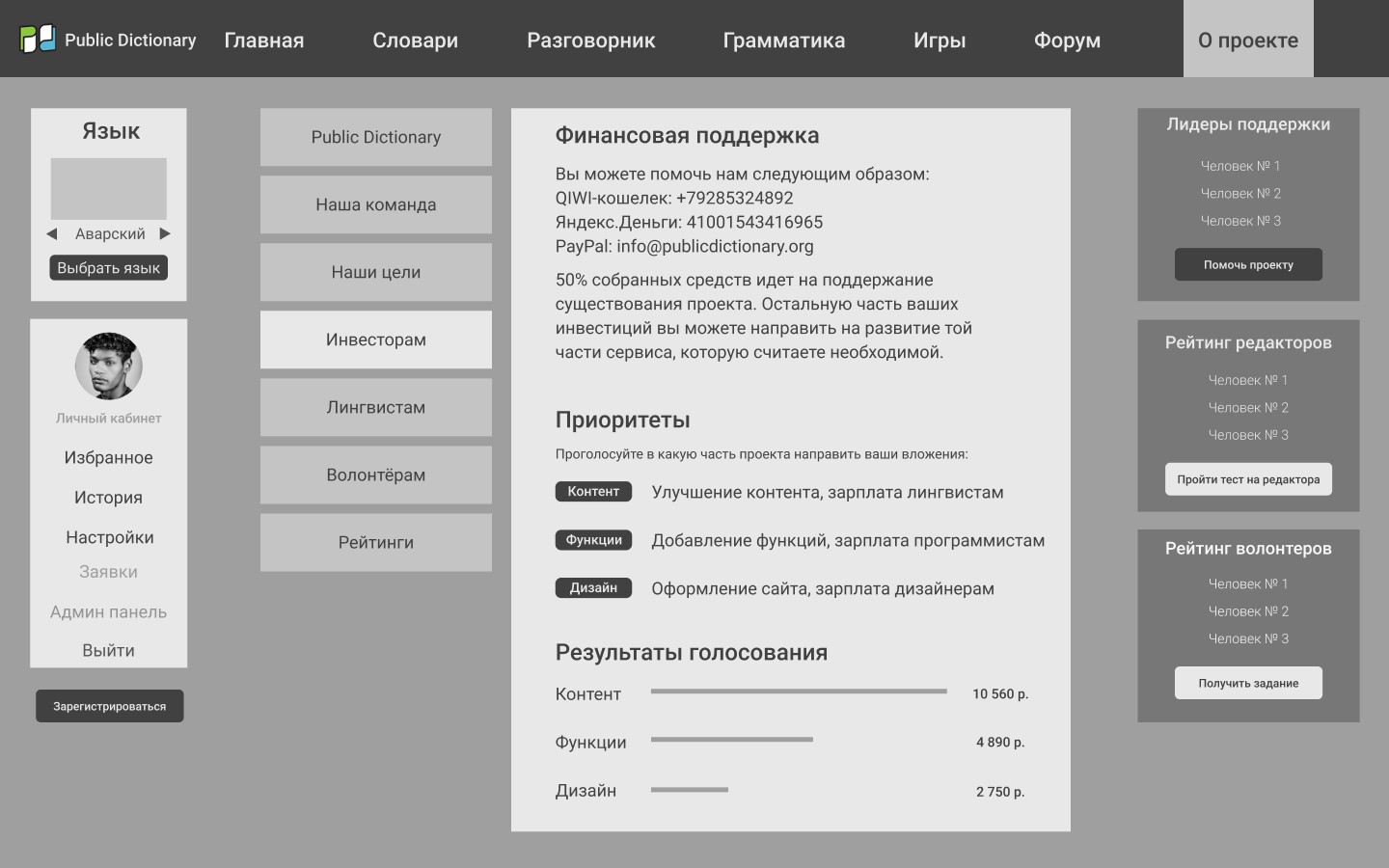Click the Public Dictionary logo icon
This screenshot has height=868, width=1389.
[x=38, y=39]
